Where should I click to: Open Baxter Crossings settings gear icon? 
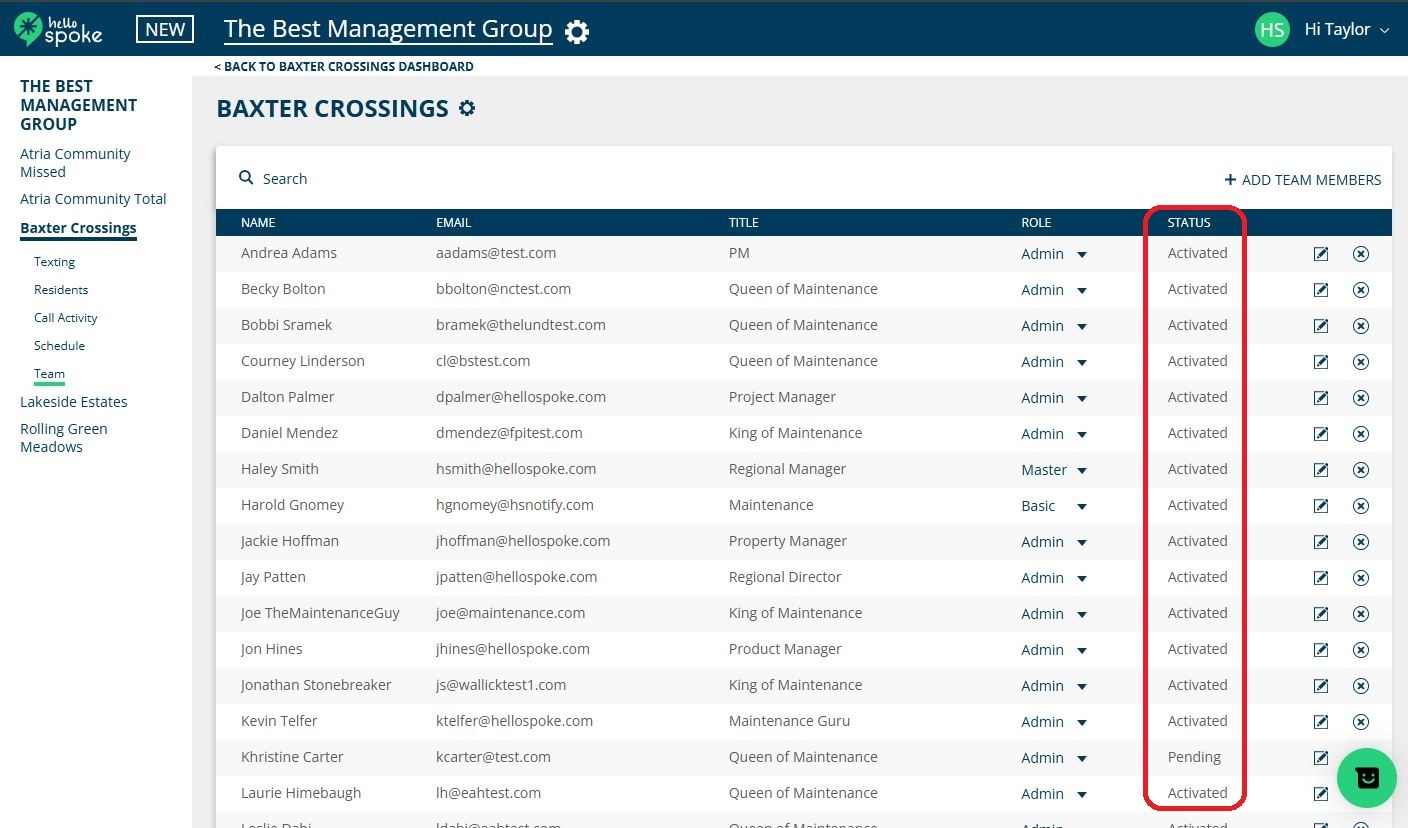[467, 108]
